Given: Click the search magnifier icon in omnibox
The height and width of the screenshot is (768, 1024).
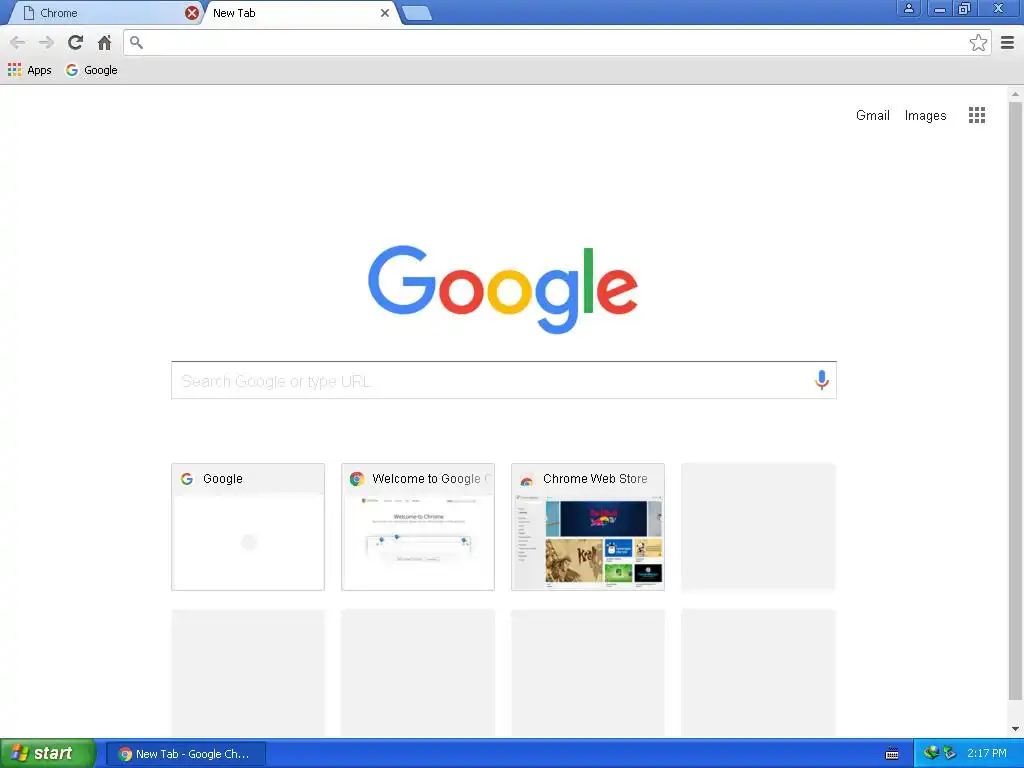Looking at the screenshot, I should [x=136, y=42].
